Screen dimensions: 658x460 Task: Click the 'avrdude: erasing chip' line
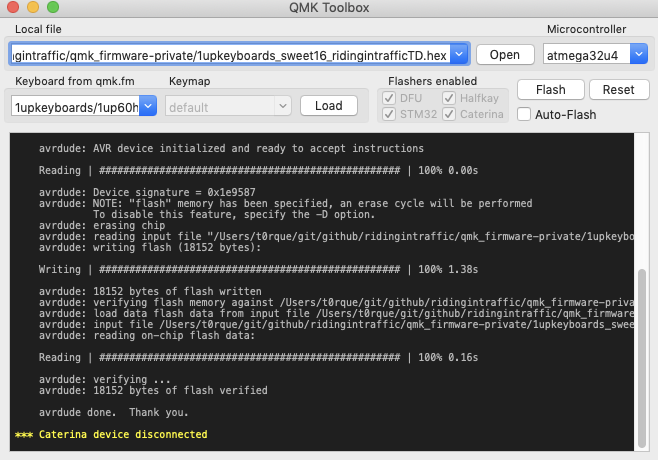(102, 225)
